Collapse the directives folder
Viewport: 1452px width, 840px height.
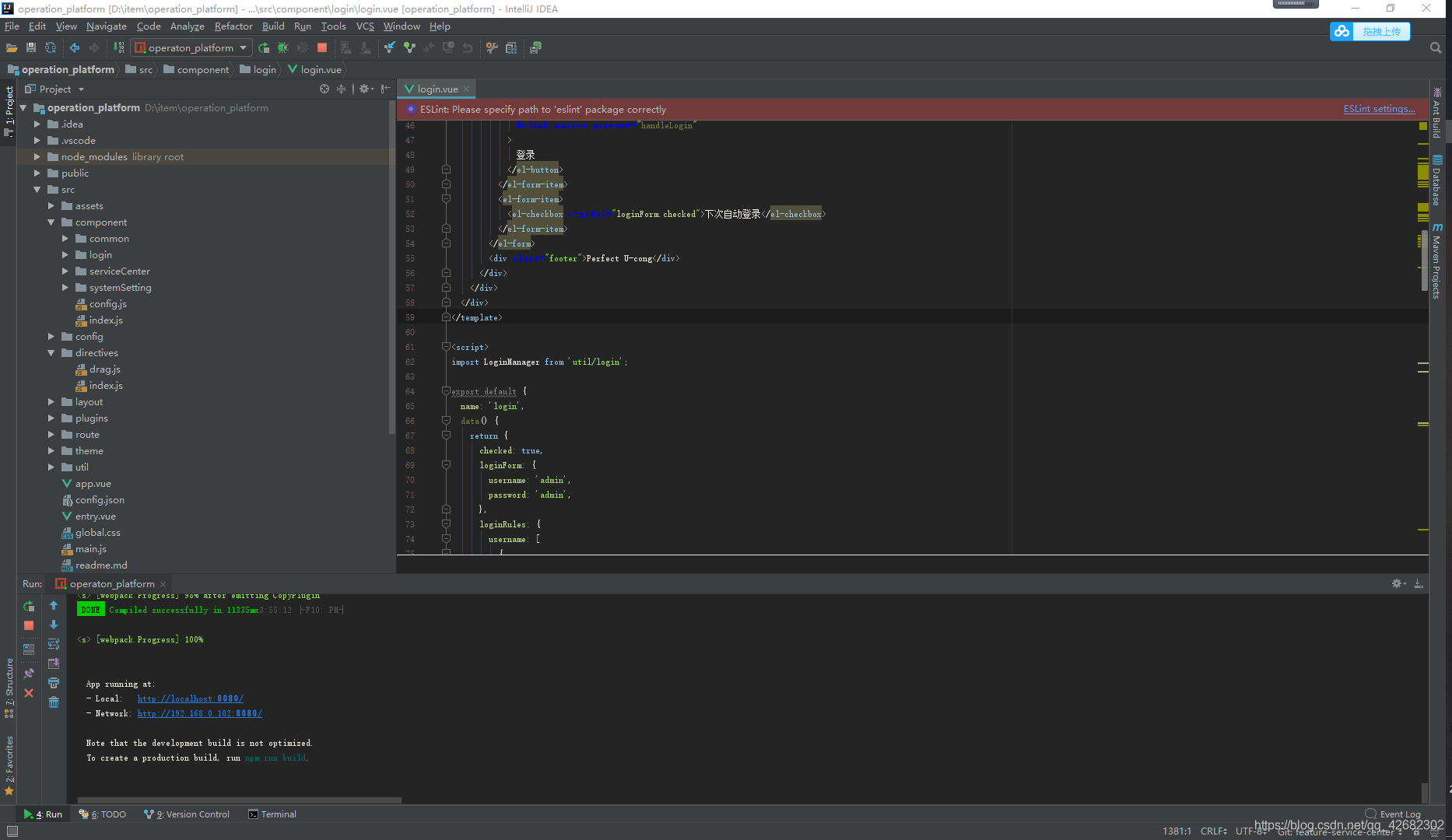pyautogui.click(x=51, y=352)
